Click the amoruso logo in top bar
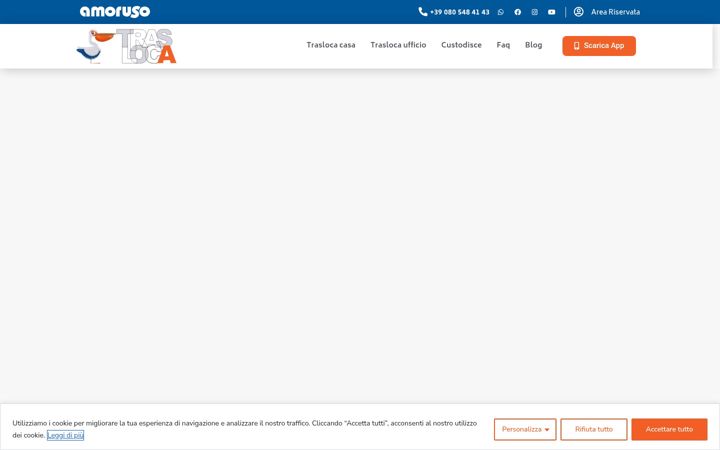Screen dimensions: 720x450 tap(115, 11)
